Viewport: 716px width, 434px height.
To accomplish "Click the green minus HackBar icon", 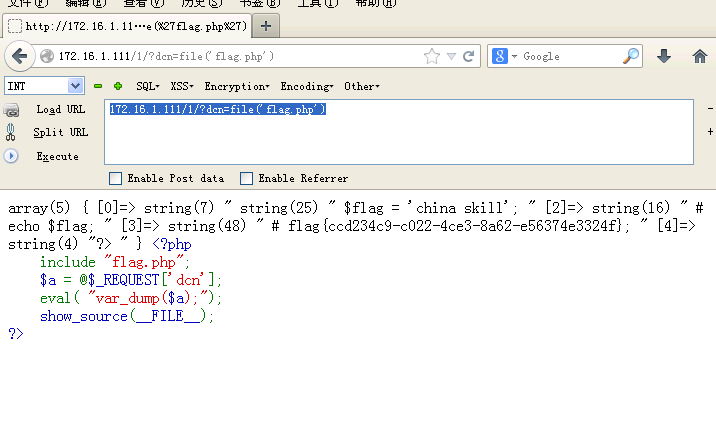I will (98, 86).
